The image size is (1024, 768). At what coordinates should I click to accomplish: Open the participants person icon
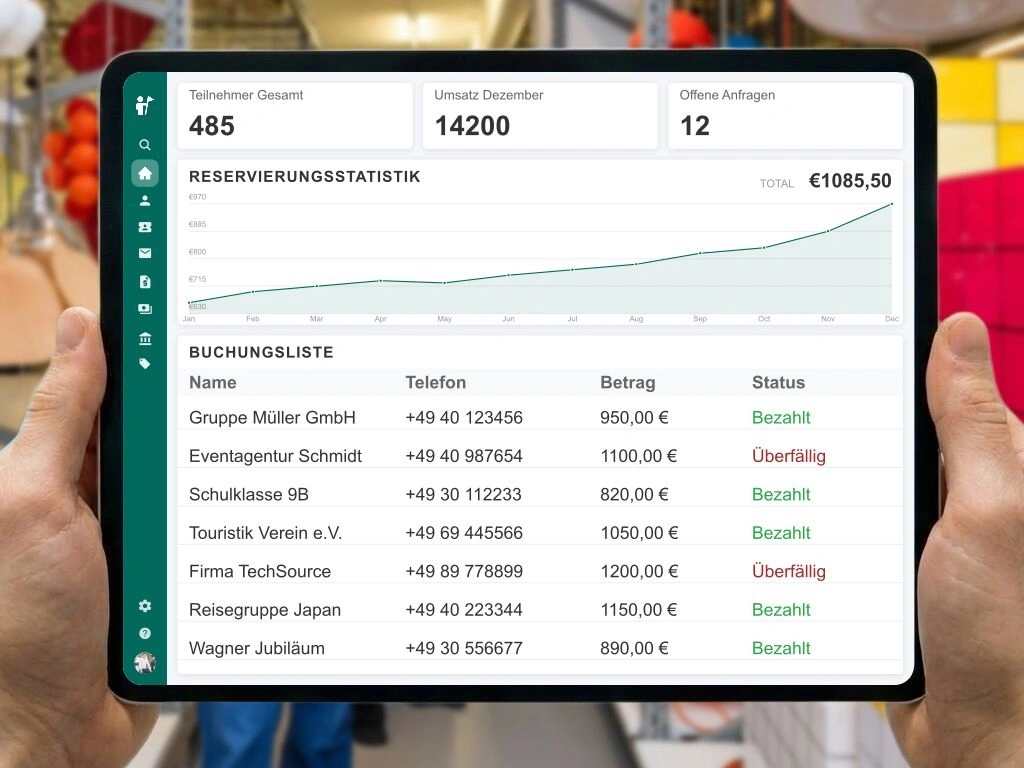[145, 200]
